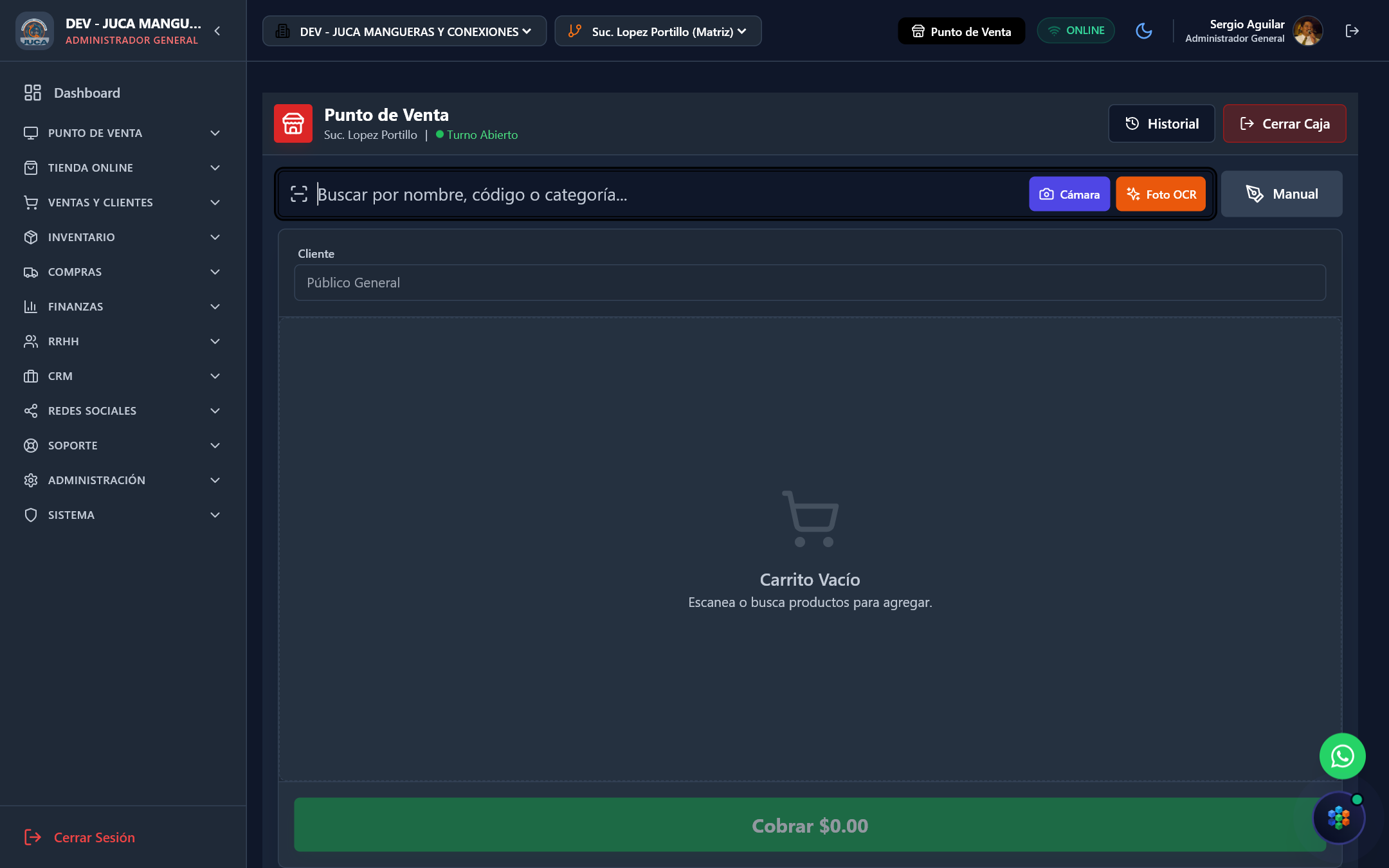This screenshot has height=868, width=1389.
Task: Open company selector DEV - JUCA MANGUERAS dropdown
Action: point(404,31)
